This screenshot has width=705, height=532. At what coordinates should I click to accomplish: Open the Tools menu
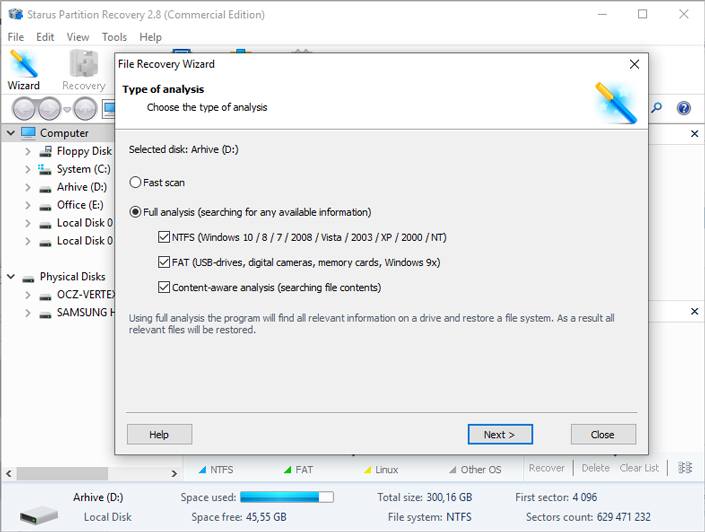[114, 37]
